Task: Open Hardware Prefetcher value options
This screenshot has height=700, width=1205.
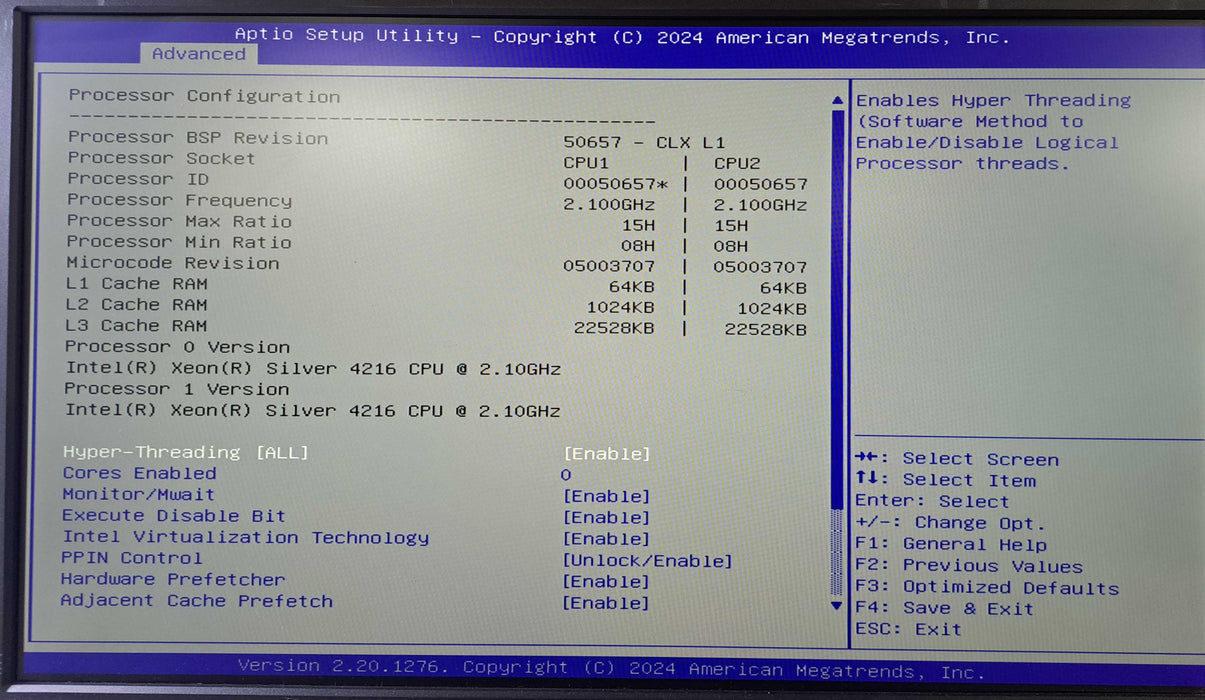Action: click(606, 582)
